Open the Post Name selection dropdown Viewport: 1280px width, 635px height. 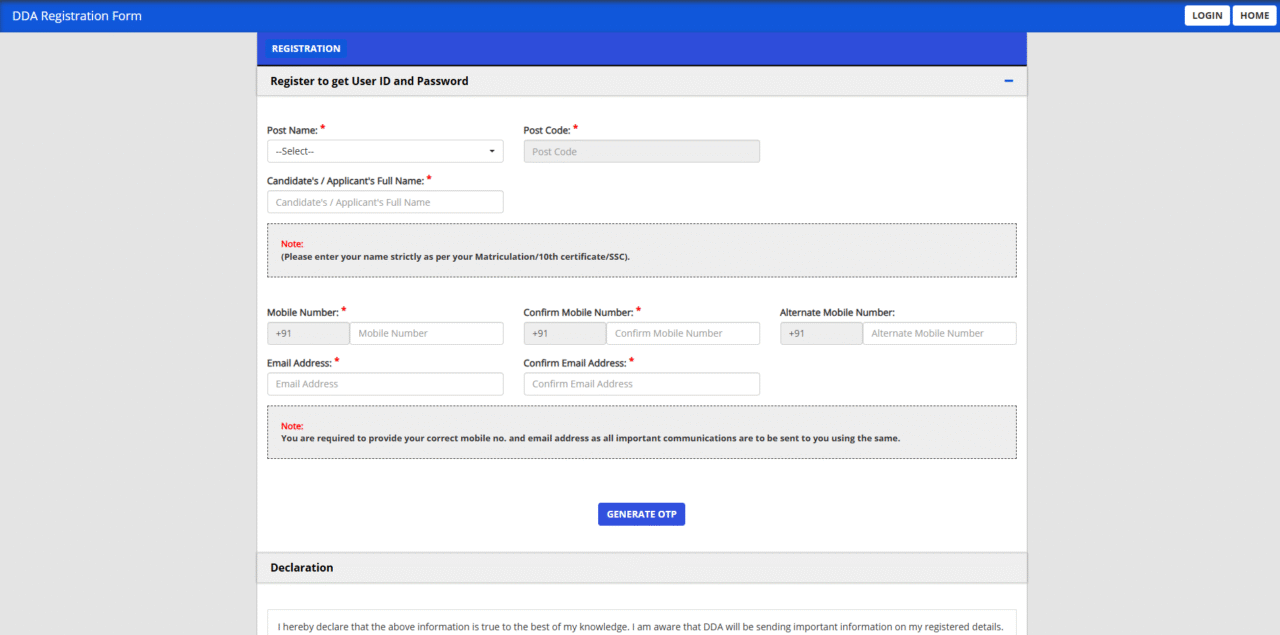coord(385,150)
